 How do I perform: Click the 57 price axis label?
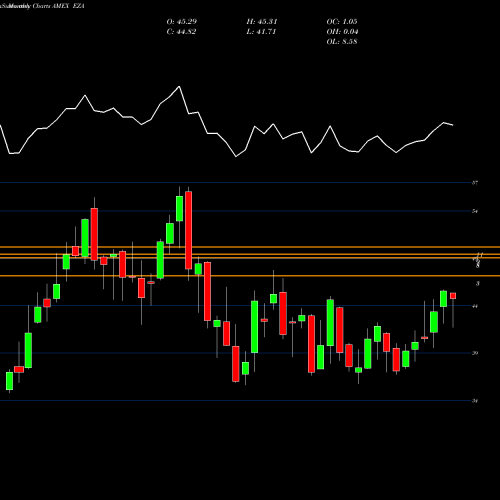coord(475,183)
